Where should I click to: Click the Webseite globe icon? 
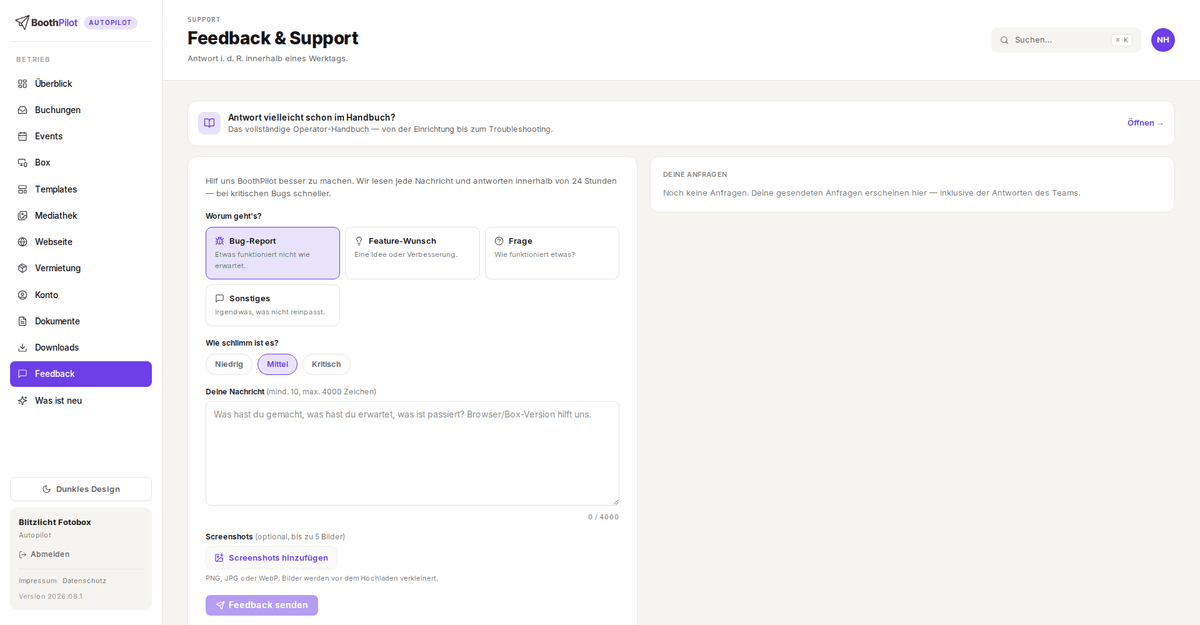(23, 242)
